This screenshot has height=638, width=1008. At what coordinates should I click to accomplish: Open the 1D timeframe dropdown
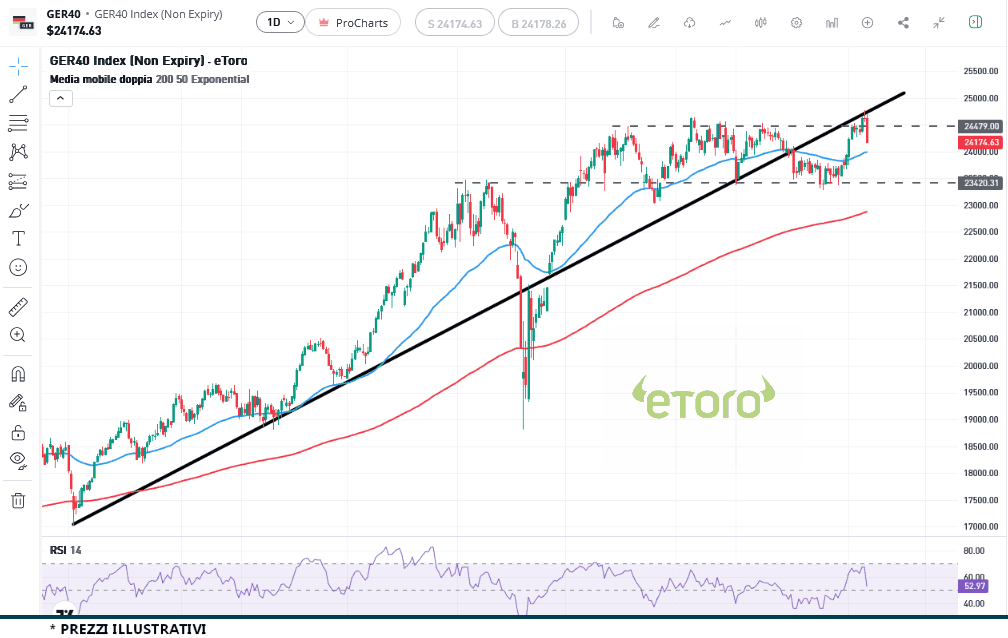point(280,22)
